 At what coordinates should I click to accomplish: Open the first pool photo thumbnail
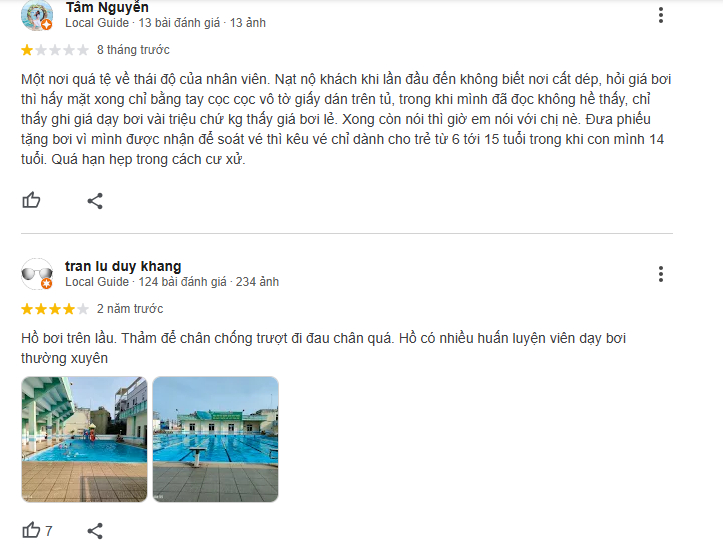tap(84, 439)
